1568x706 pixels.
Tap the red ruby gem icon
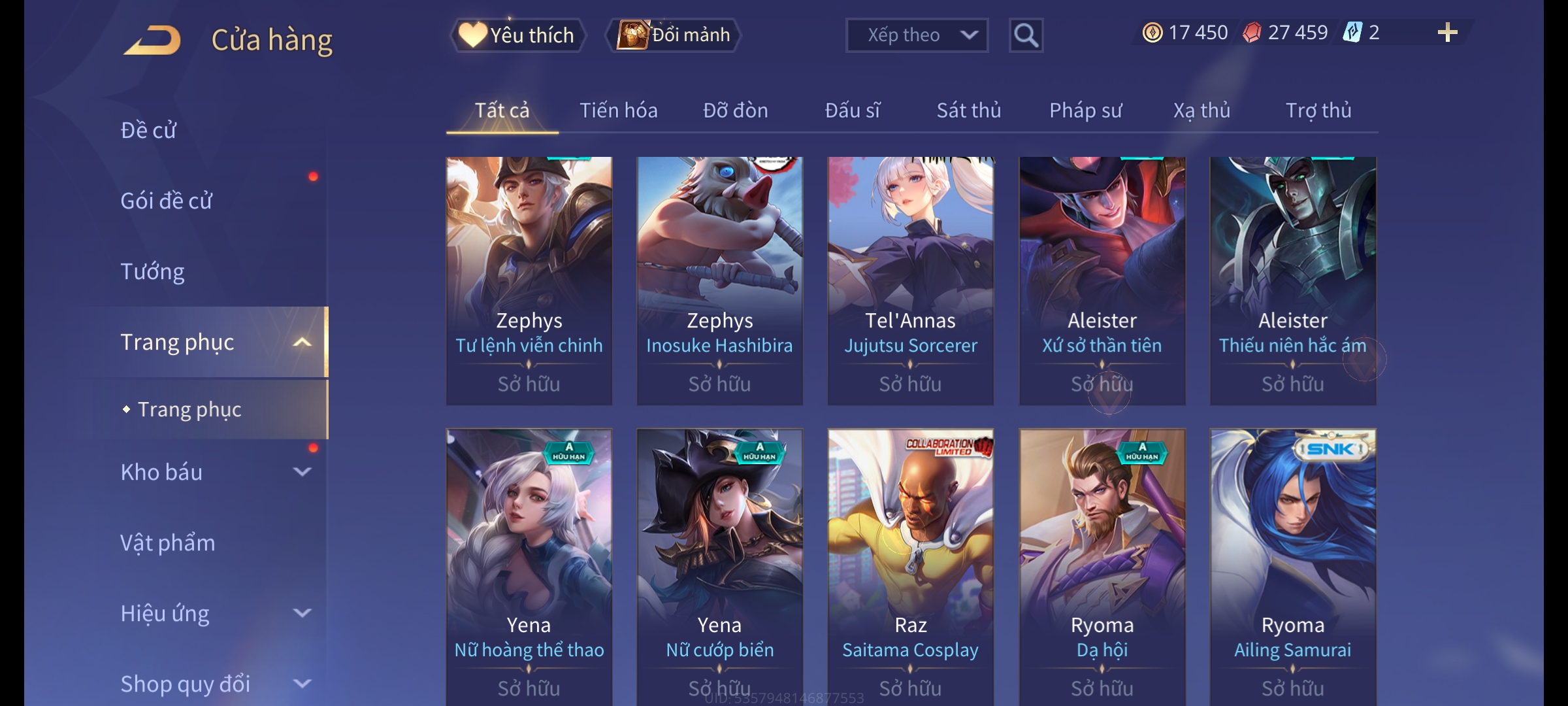pyautogui.click(x=1251, y=33)
